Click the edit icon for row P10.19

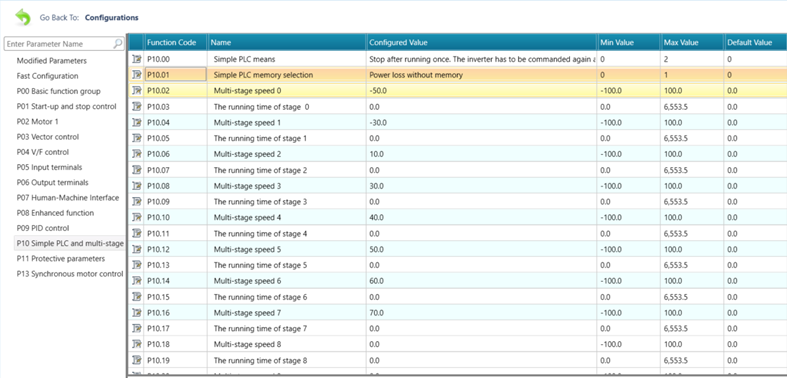tap(137, 360)
